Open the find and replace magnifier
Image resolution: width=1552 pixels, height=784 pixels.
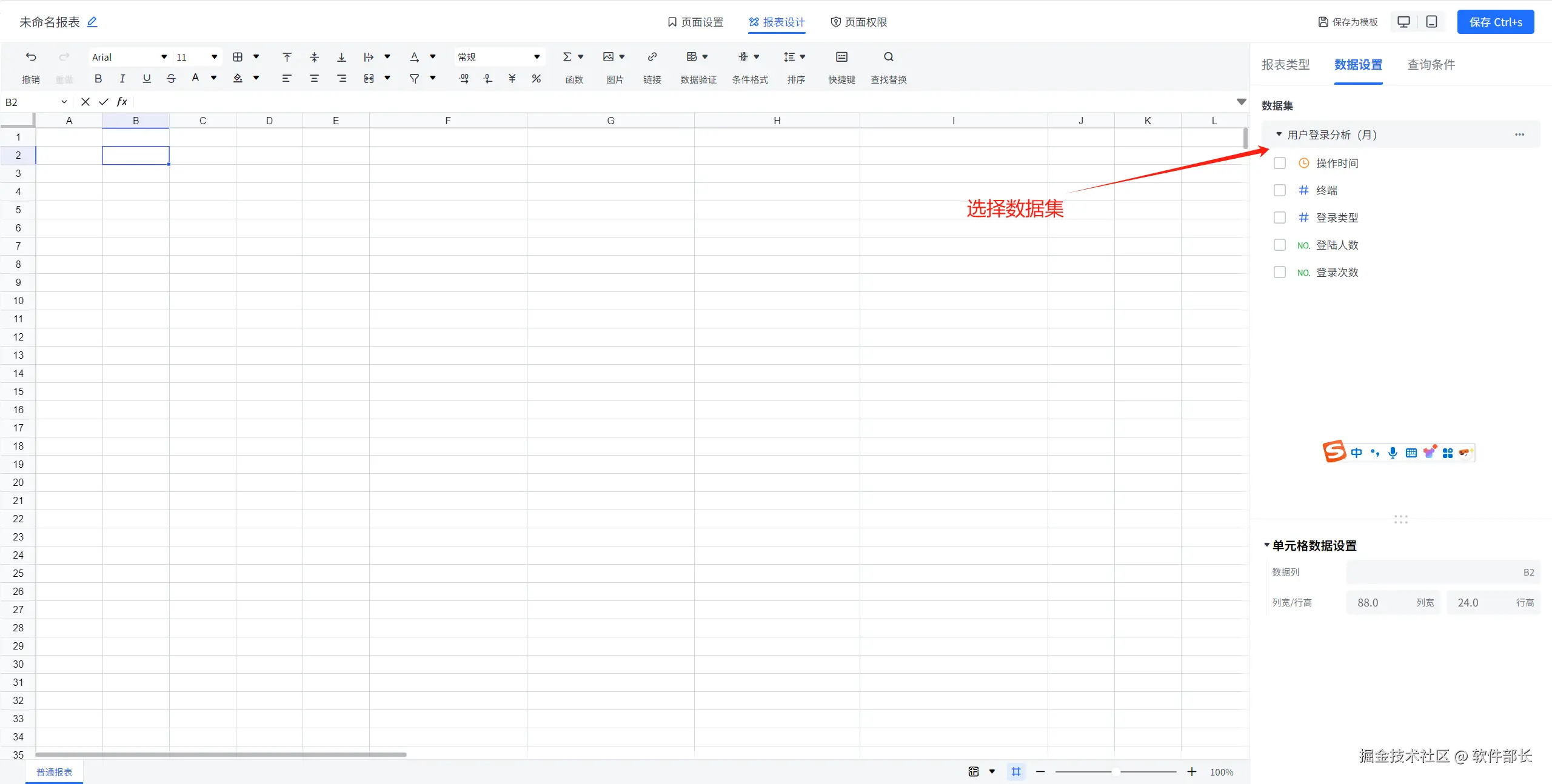coord(888,57)
